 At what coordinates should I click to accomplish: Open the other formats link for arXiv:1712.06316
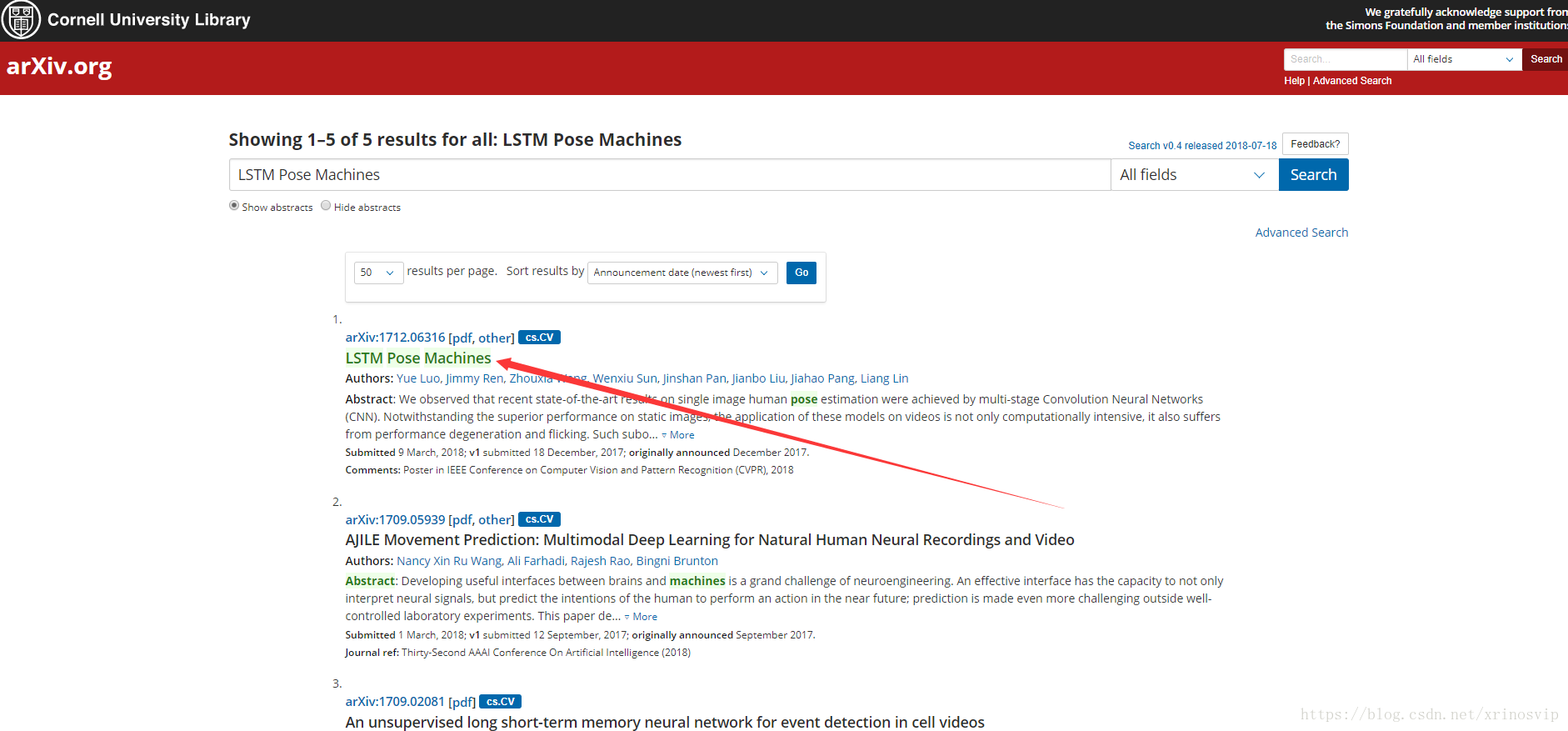(x=494, y=338)
